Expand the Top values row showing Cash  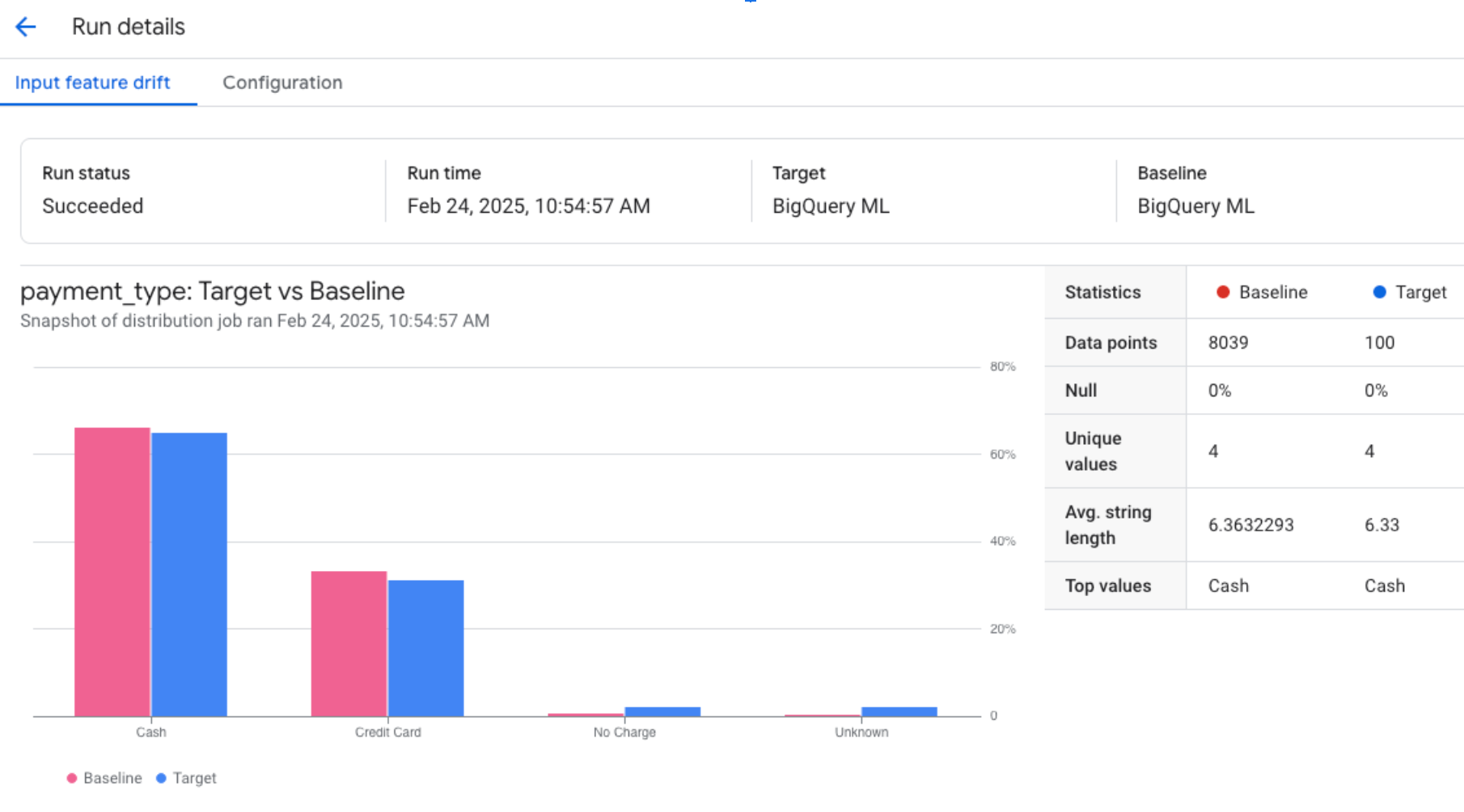(x=1108, y=586)
